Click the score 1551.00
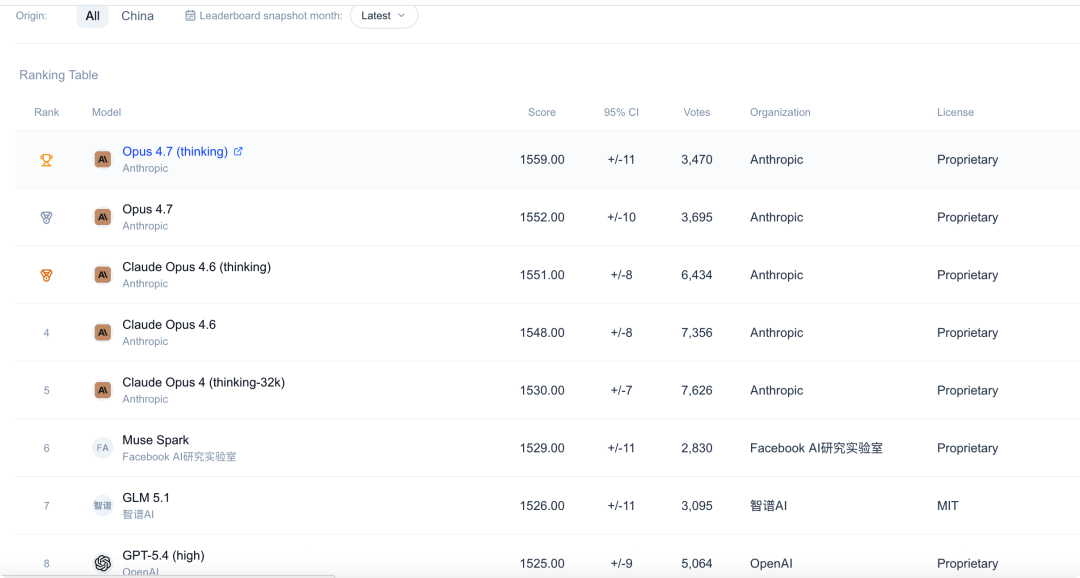This screenshot has height=578, width=1080. pos(542,275)
